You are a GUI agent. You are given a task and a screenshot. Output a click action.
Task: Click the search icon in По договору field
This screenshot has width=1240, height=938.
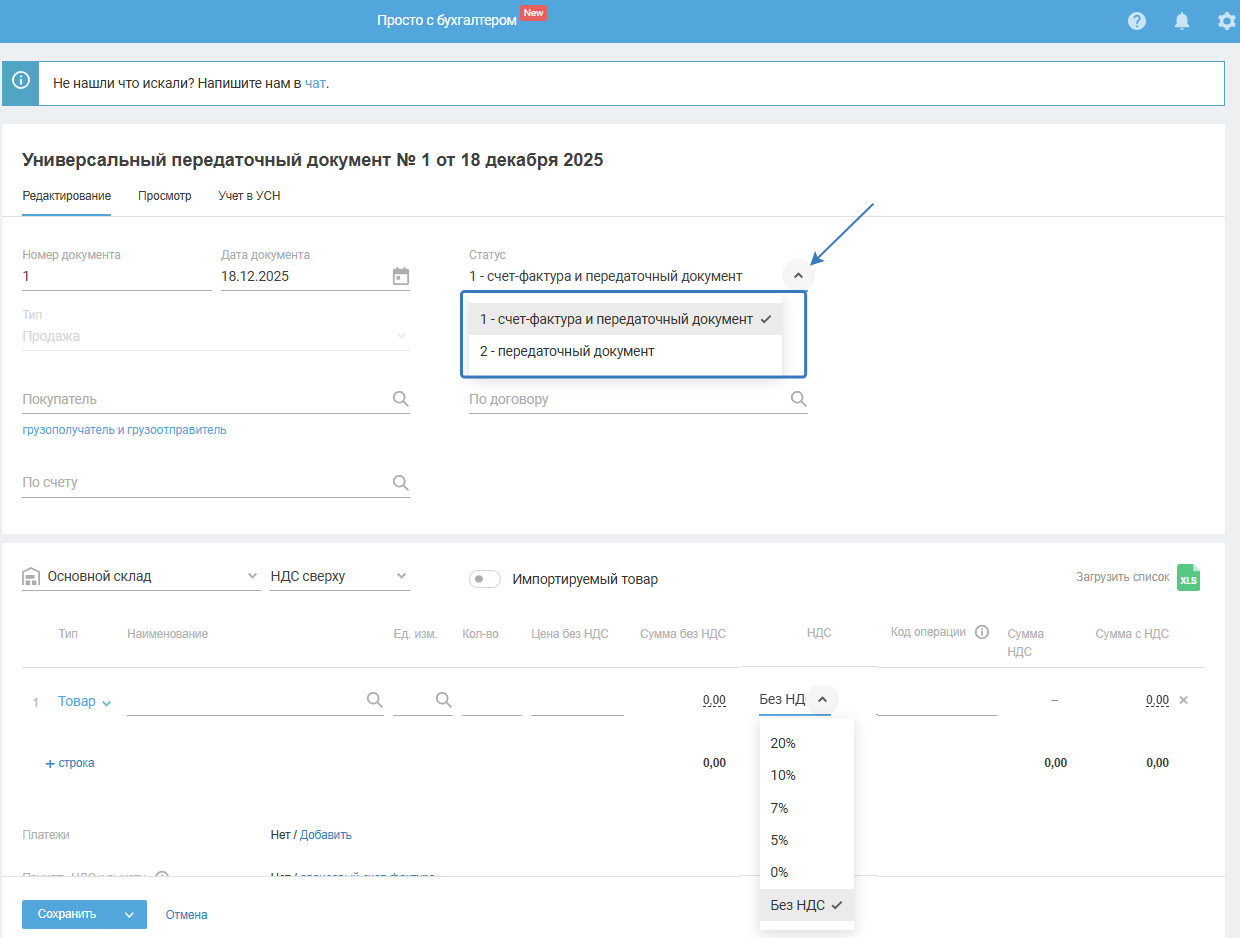pos(798,399)
